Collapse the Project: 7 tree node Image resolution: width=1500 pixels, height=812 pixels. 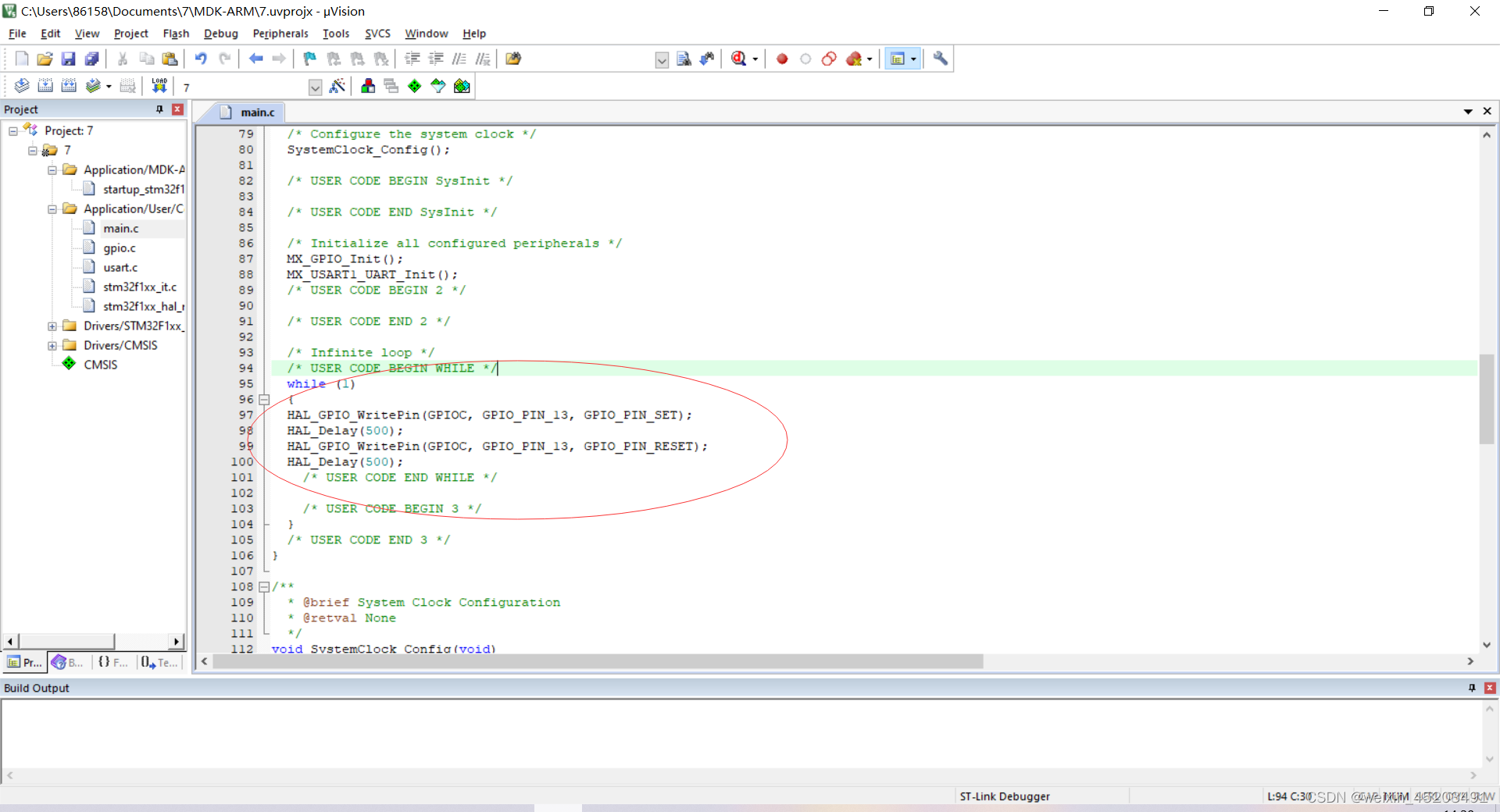coord(13,131)
